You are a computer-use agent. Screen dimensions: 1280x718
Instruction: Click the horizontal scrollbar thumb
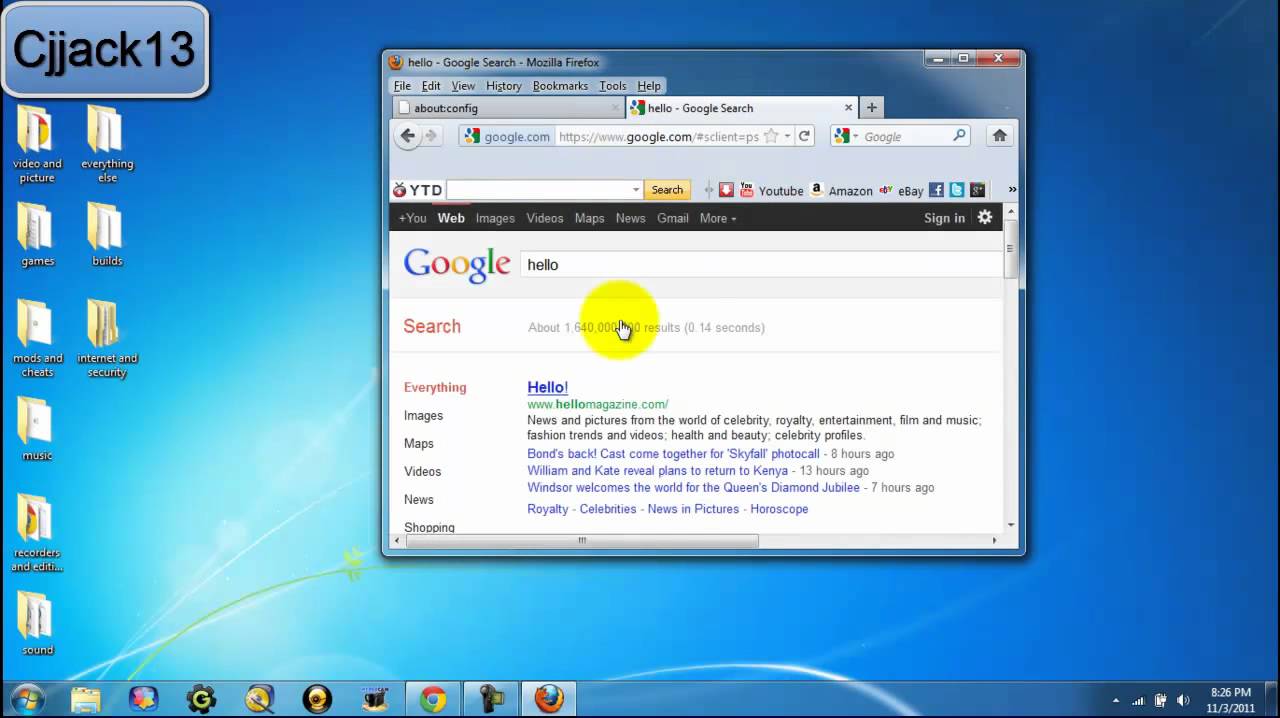581,540
